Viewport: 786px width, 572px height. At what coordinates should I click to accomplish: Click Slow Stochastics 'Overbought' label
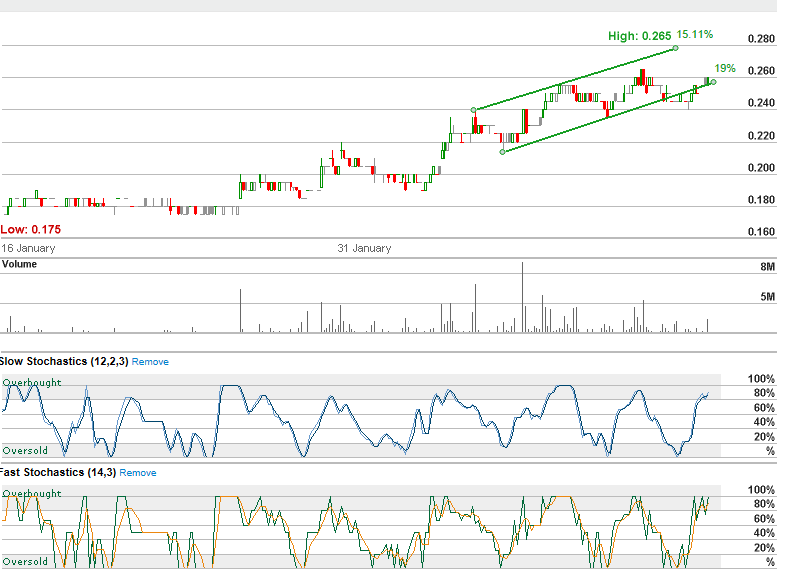point(32,383)
